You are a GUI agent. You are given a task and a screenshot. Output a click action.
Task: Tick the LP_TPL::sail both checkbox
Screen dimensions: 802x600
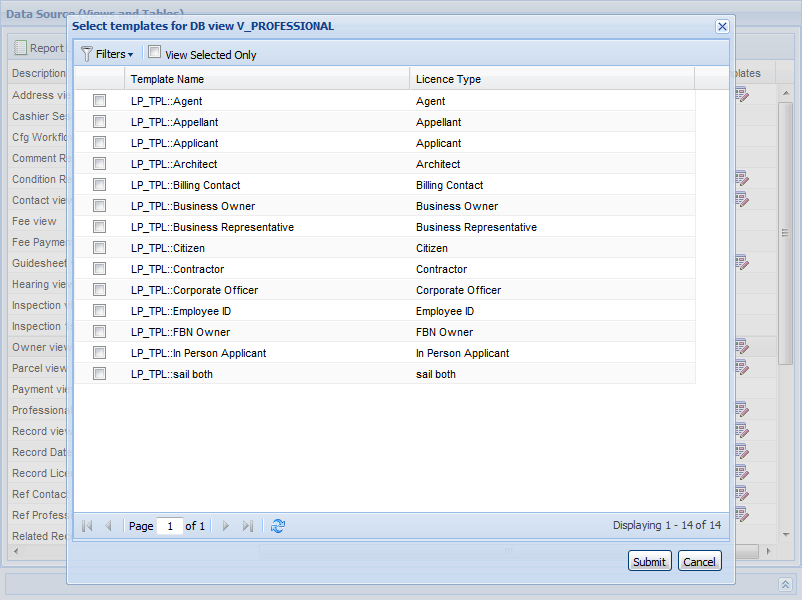(99, 374)
